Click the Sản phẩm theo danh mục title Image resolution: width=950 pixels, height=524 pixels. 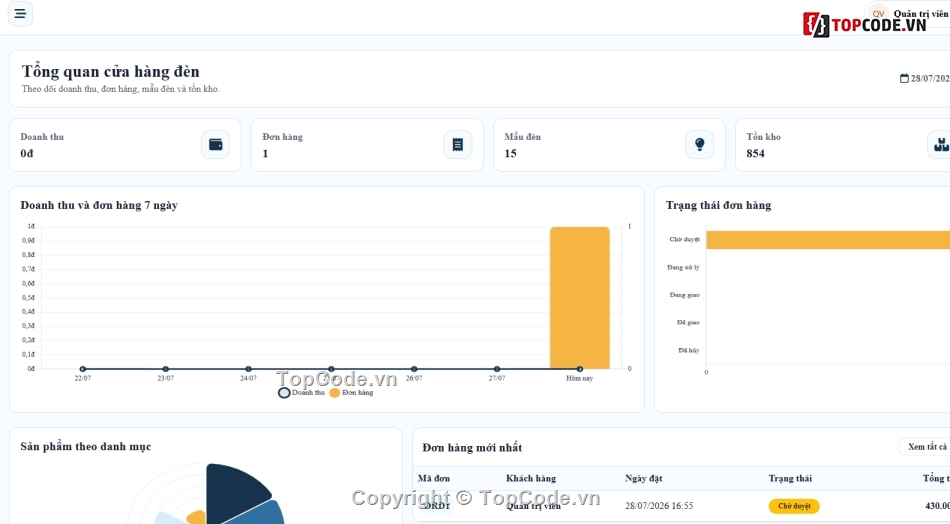(x=85, y=446)
